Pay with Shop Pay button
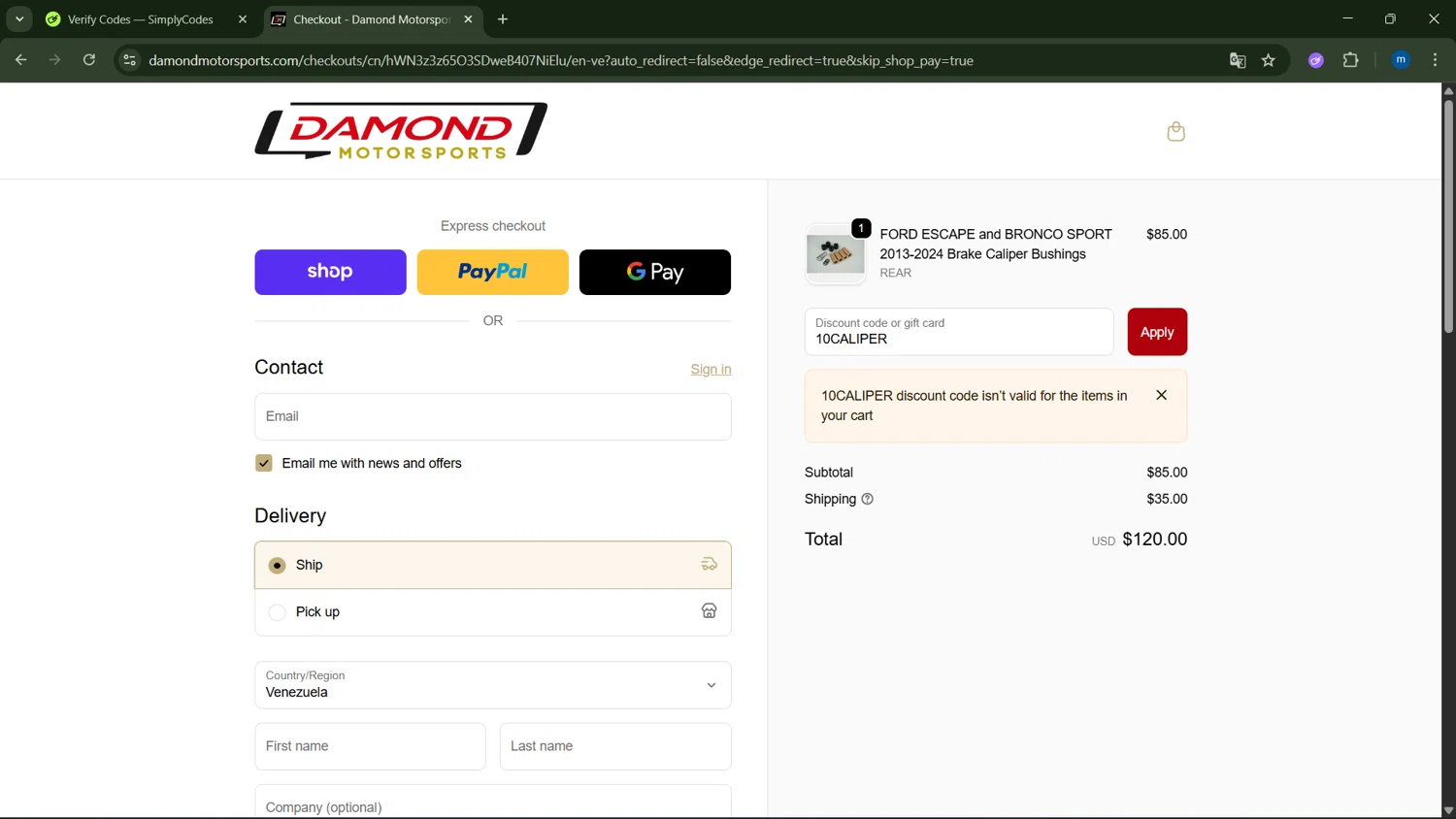This screenshot has width=1456, height=819. 330,272
